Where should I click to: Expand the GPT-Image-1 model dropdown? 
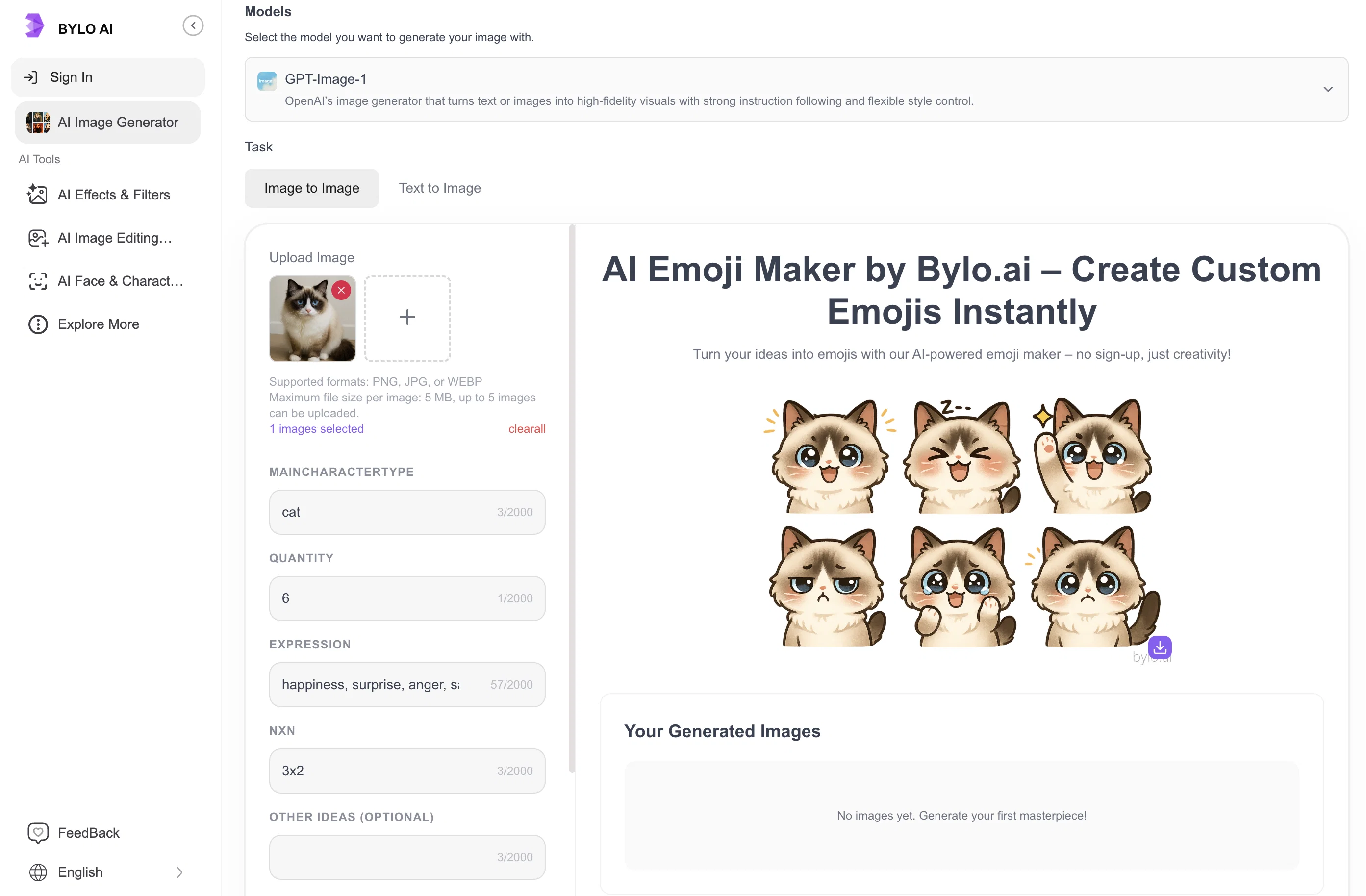1328,89
